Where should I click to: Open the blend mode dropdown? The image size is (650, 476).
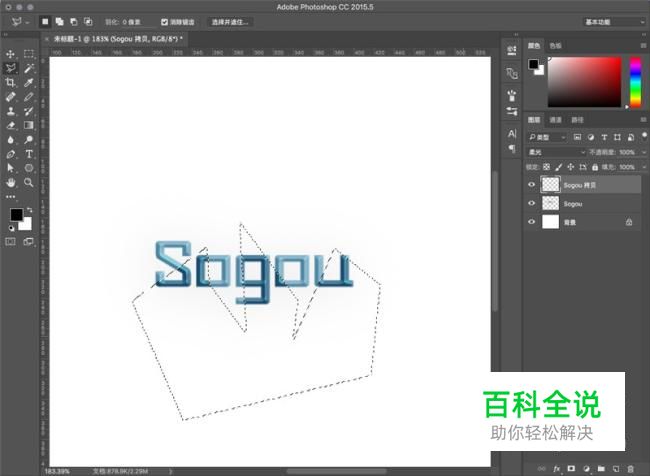click(556, 152)
